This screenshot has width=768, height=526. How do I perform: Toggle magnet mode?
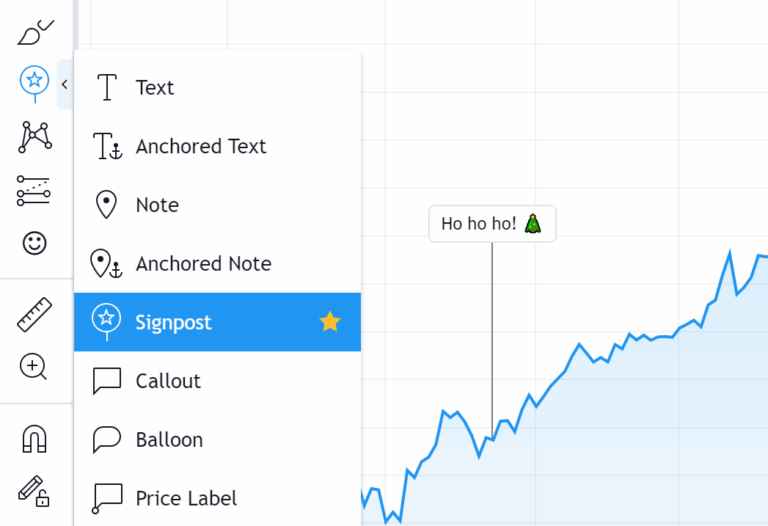click(x=35, y=439)
